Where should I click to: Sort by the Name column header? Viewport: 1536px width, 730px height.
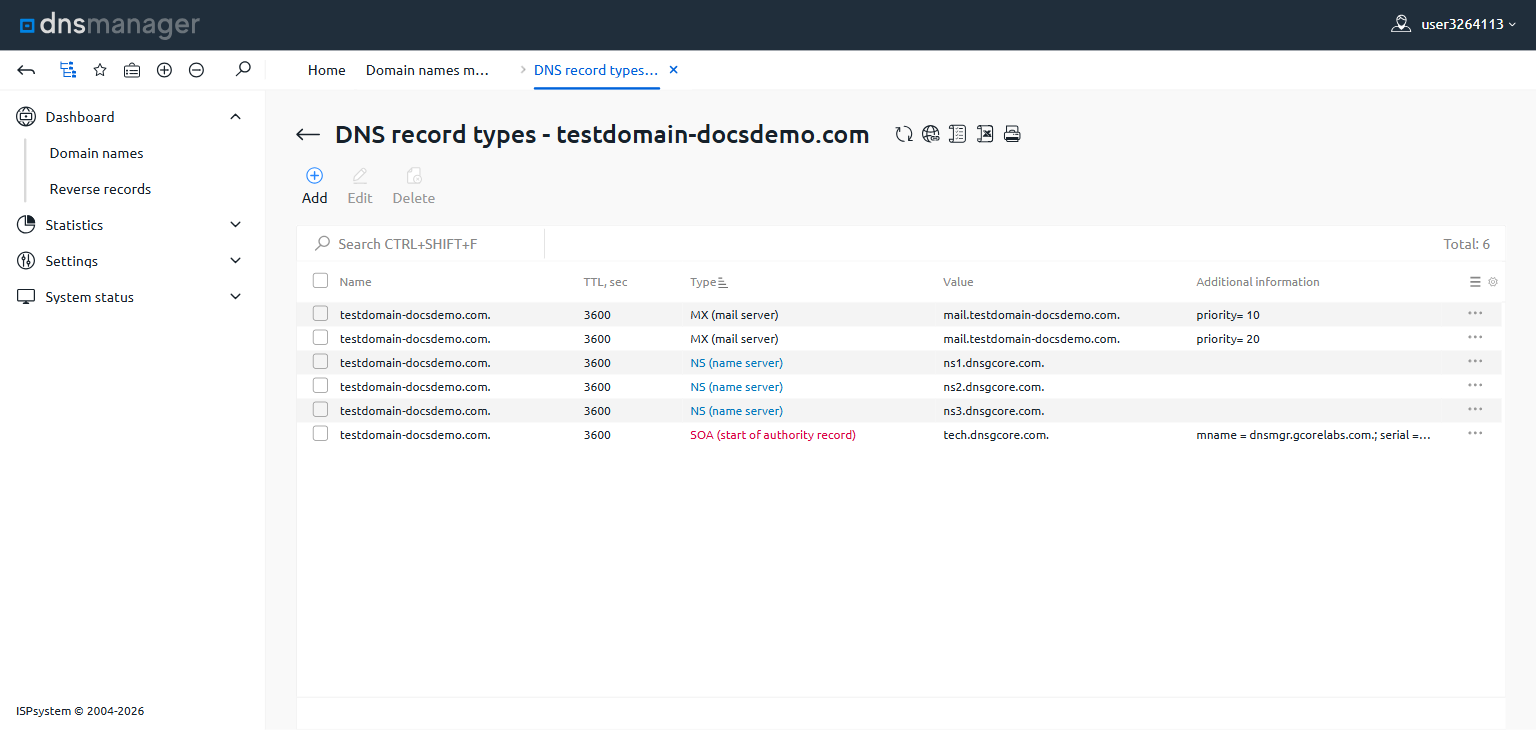click(x=355, y=282)
